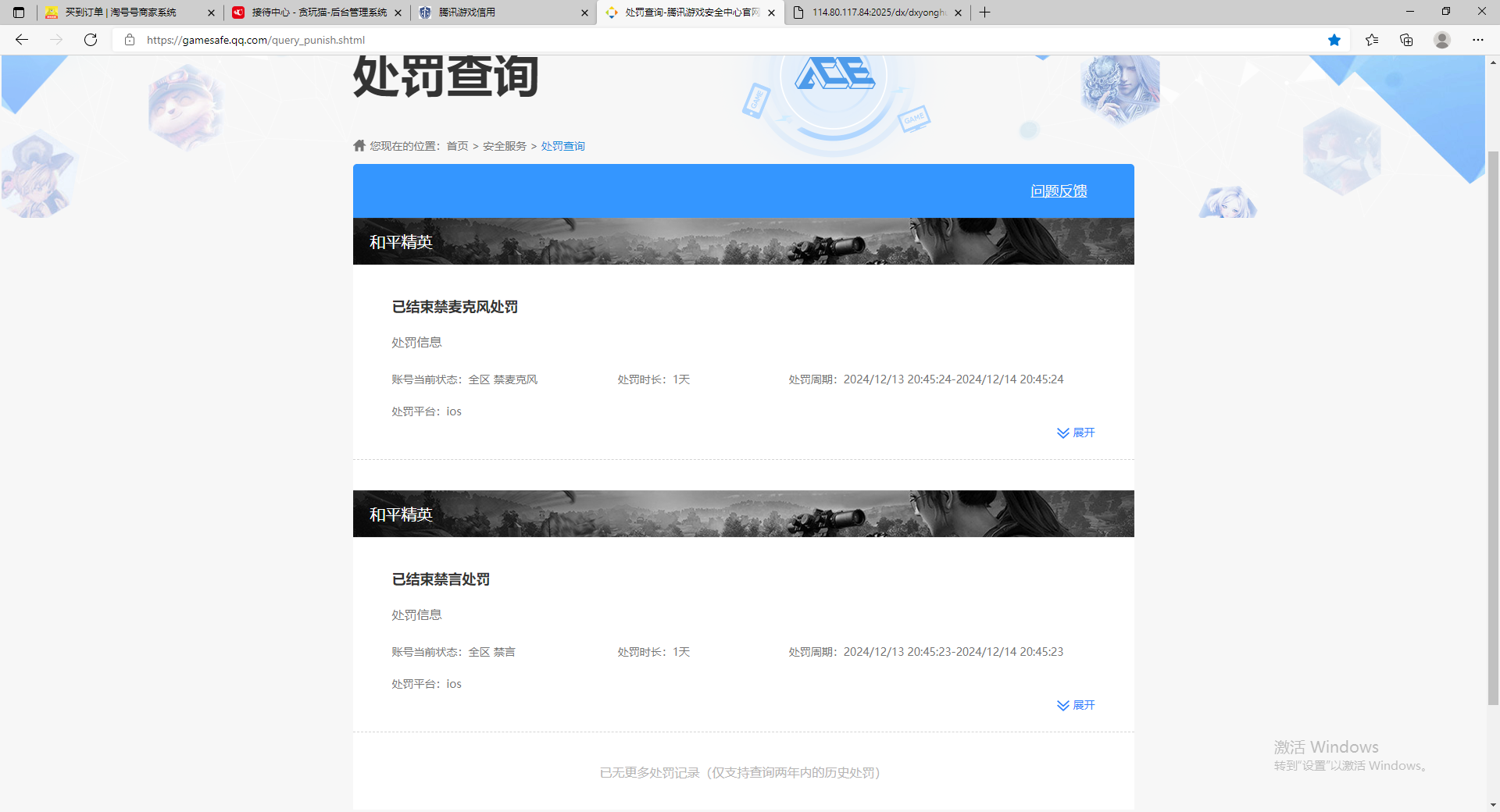Refresh the current page
The image size is (1500, 812).
coord(90,40)
